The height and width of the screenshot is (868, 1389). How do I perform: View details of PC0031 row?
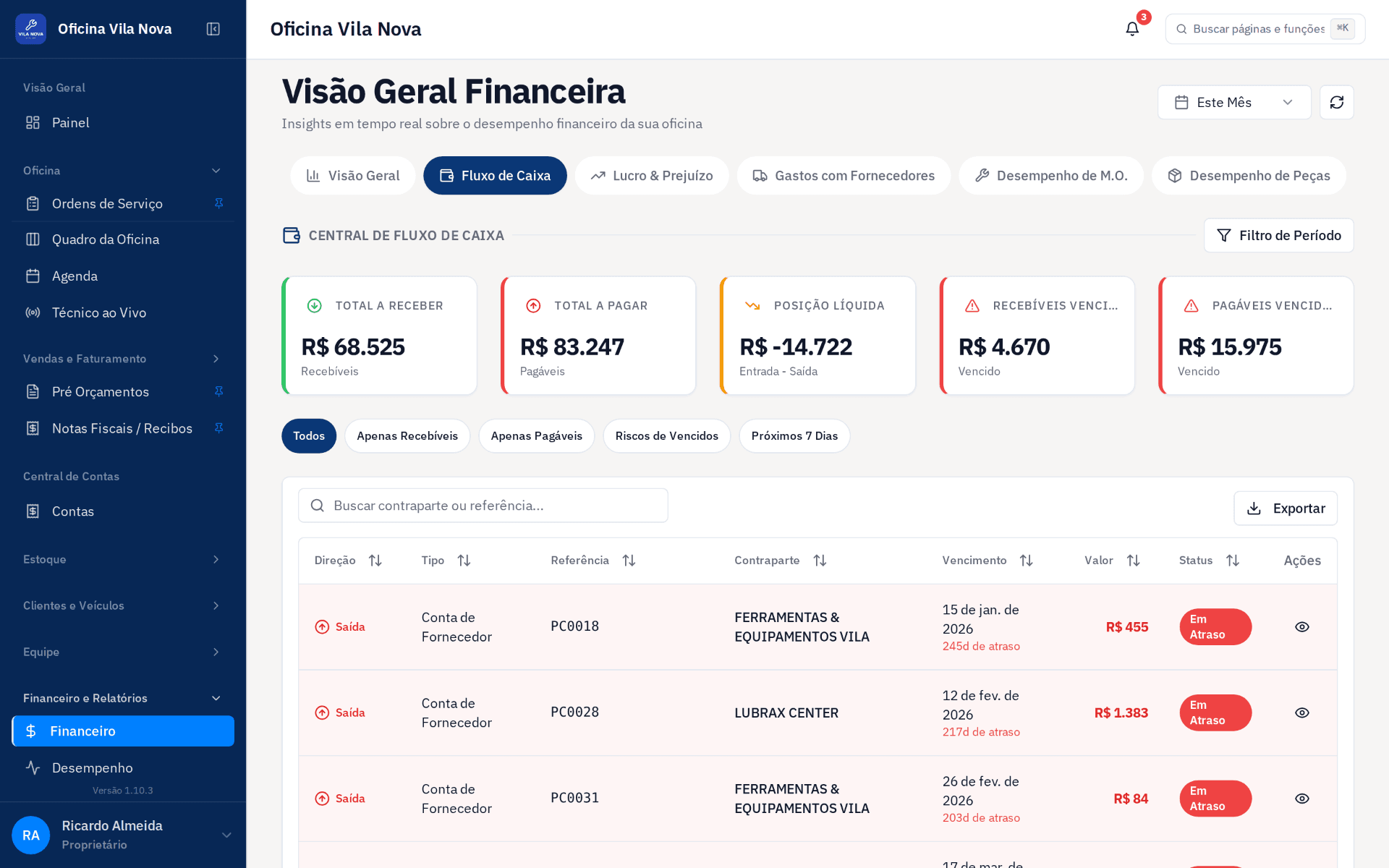(x=1301, y=799)
